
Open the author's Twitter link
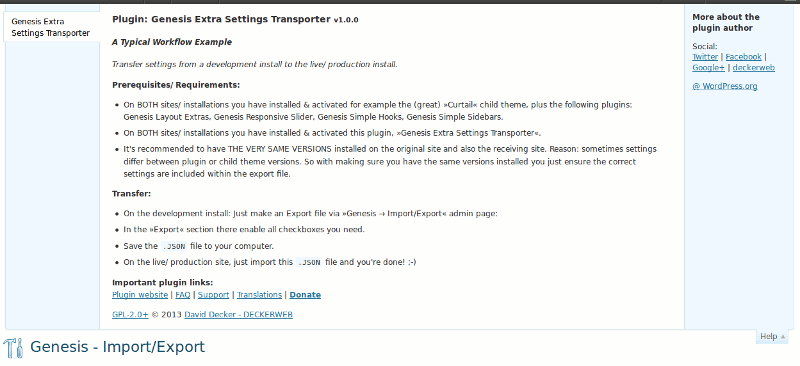pyautogui.click(x=705, y=57)
